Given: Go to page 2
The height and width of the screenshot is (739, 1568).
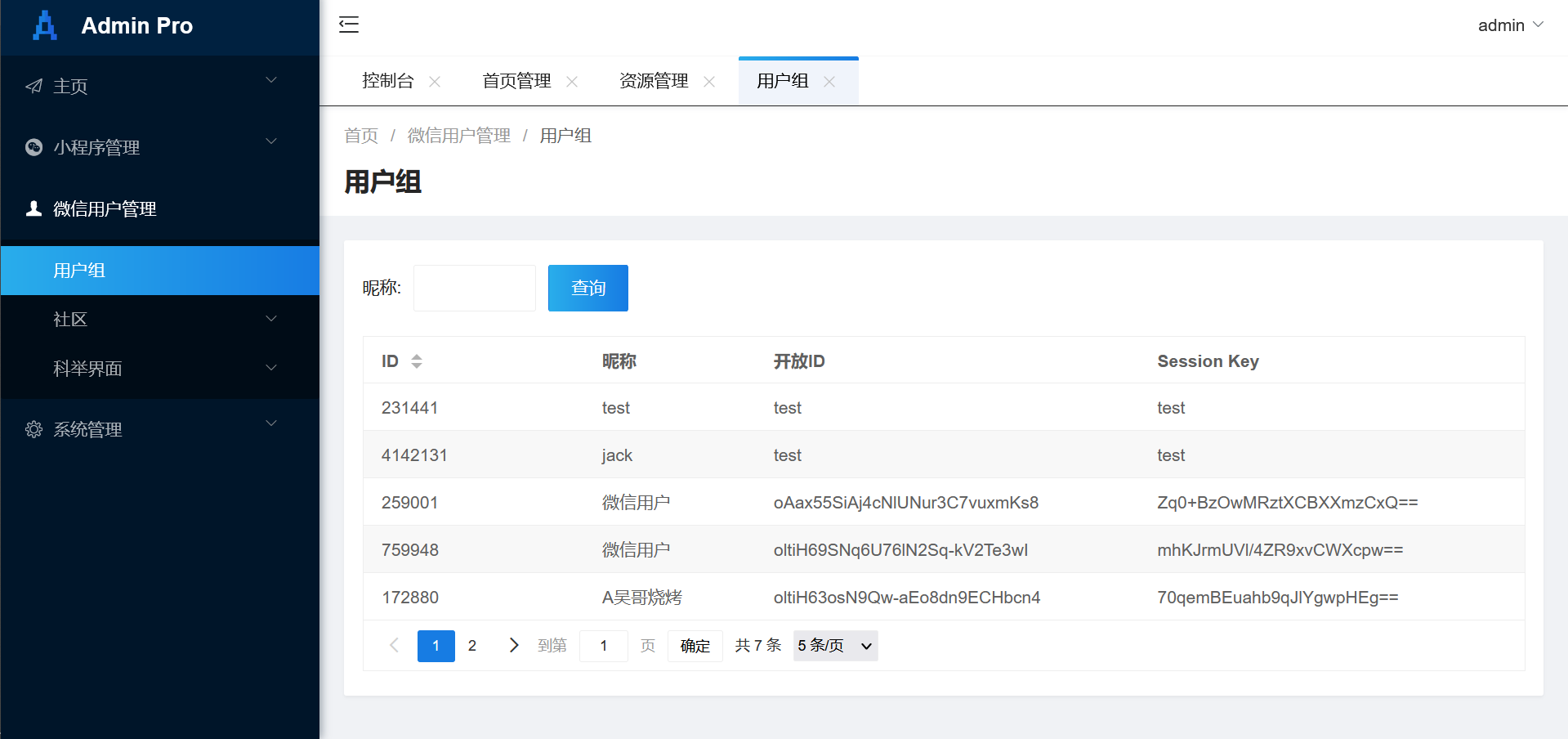Looking at the screenshot, I should [472, 645].
